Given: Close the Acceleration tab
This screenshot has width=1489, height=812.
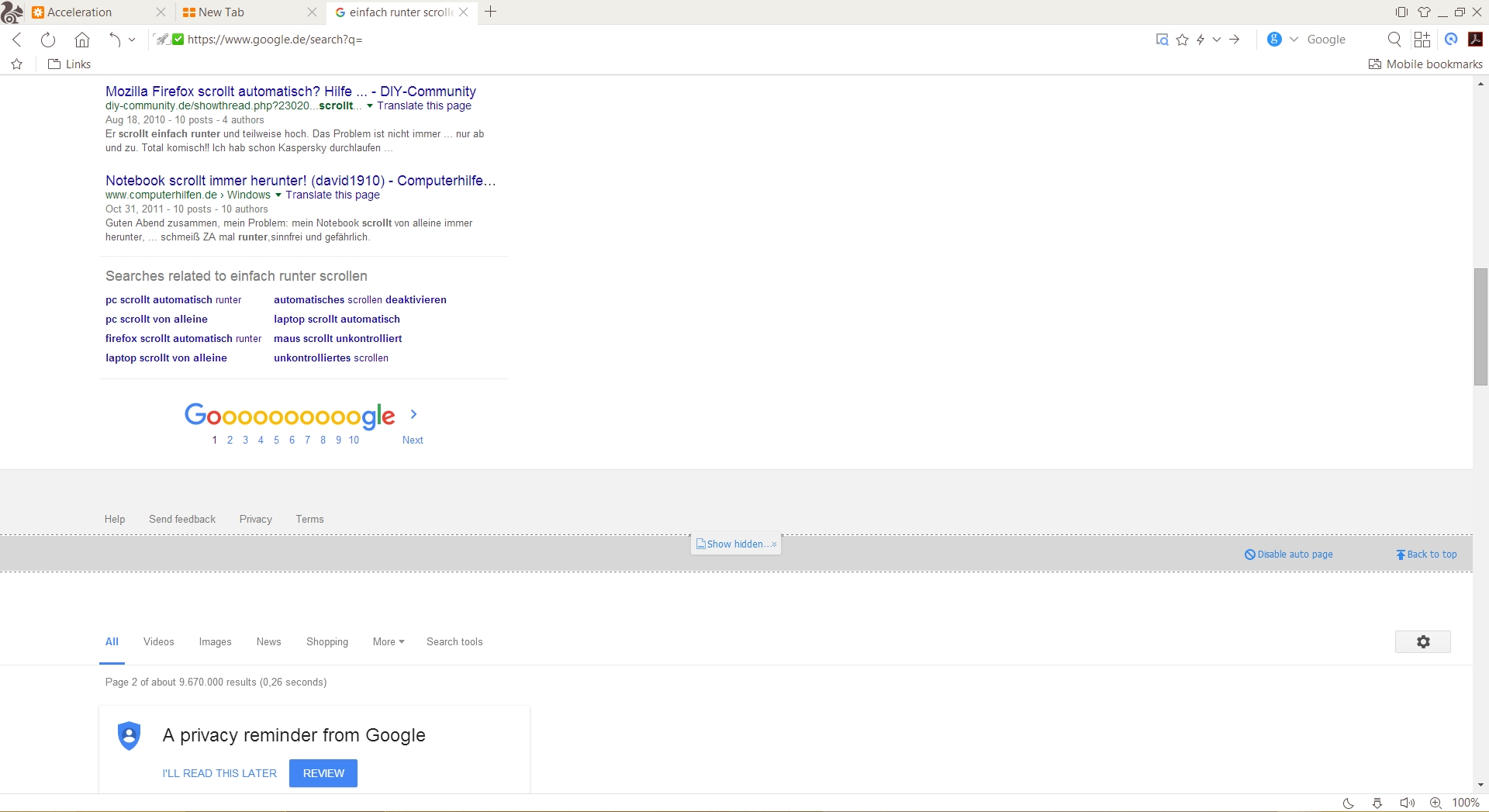Looking at the screenshot, I should tap(161, 12).
